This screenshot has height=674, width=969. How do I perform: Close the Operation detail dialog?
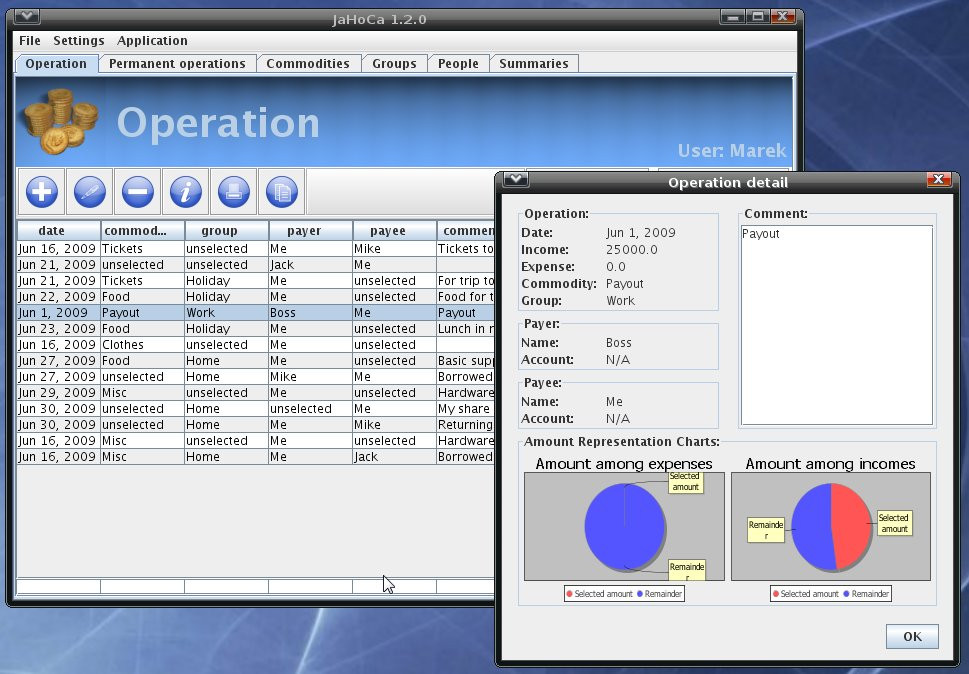tap(938, 179)
